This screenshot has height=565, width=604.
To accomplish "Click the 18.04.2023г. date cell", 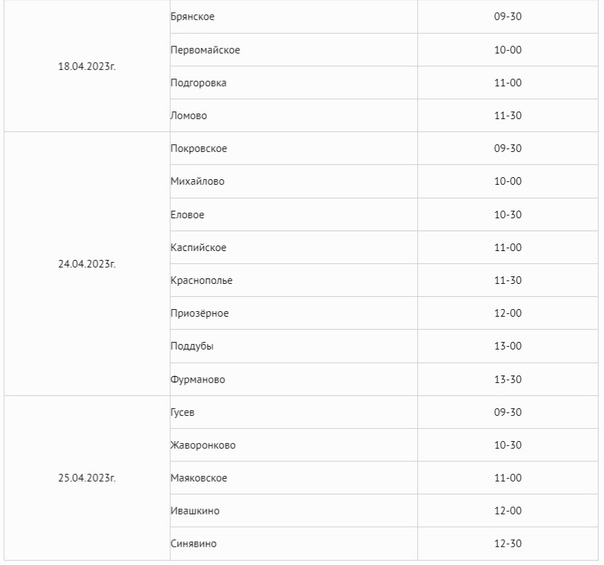I will pos(87,66).
